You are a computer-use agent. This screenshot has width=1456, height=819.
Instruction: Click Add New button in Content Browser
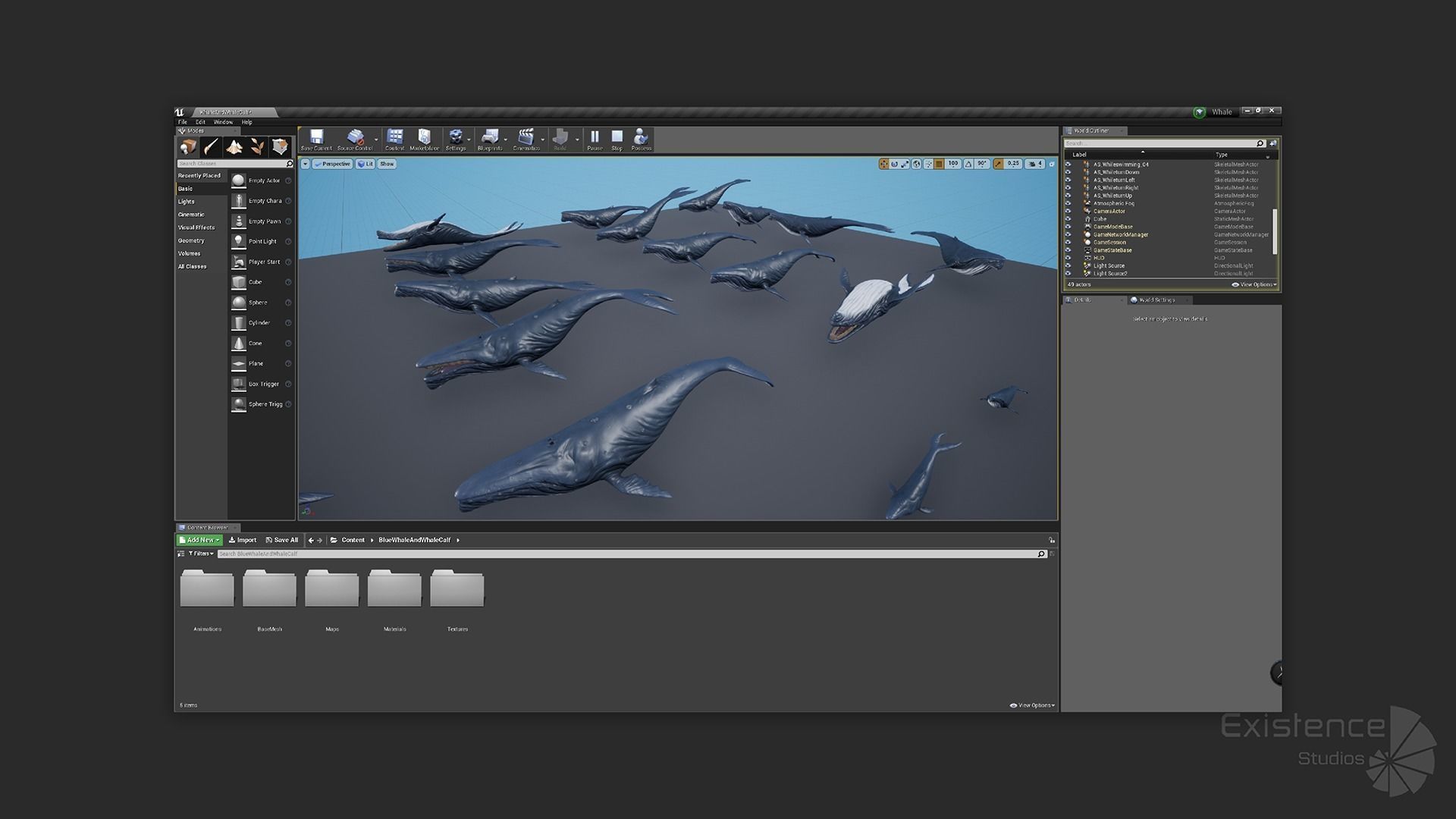(199, 540)
